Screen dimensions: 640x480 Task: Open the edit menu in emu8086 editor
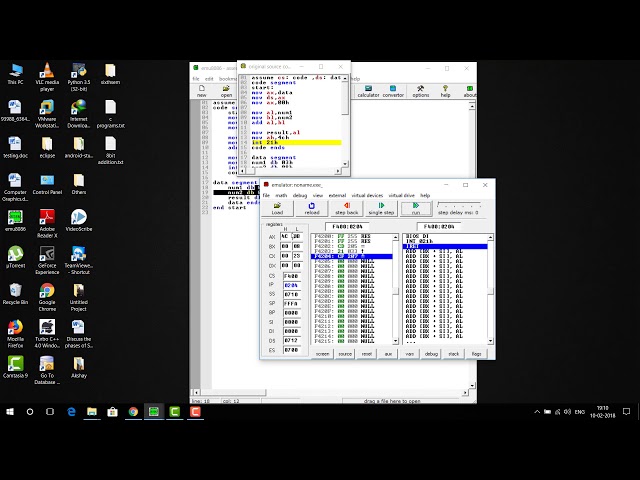[x=209, y=79]
